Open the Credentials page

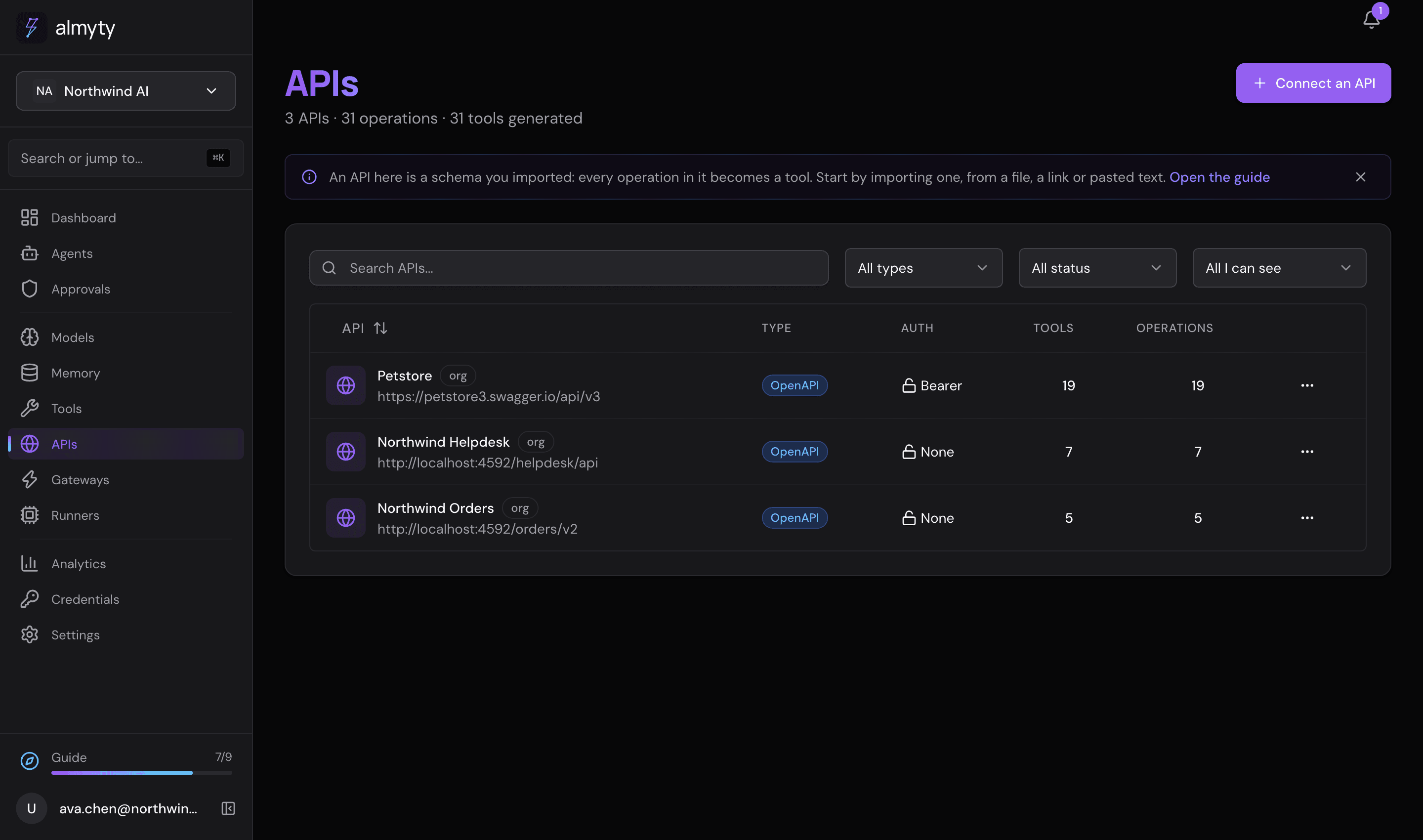click(126, 599)
